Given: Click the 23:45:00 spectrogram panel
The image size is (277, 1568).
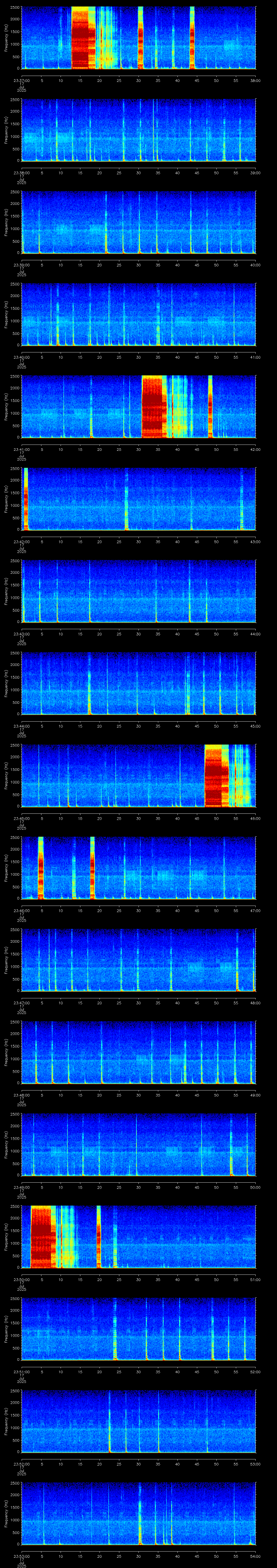Looking at the screenshot, I should [139, 775].
